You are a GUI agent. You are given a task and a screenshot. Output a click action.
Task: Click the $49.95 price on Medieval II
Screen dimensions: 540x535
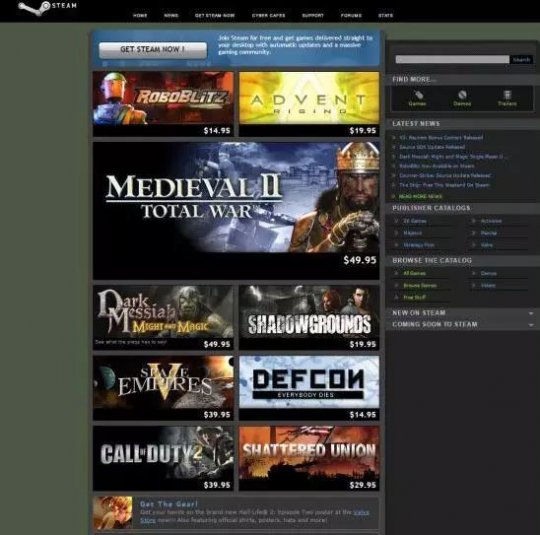coord(360,260)
